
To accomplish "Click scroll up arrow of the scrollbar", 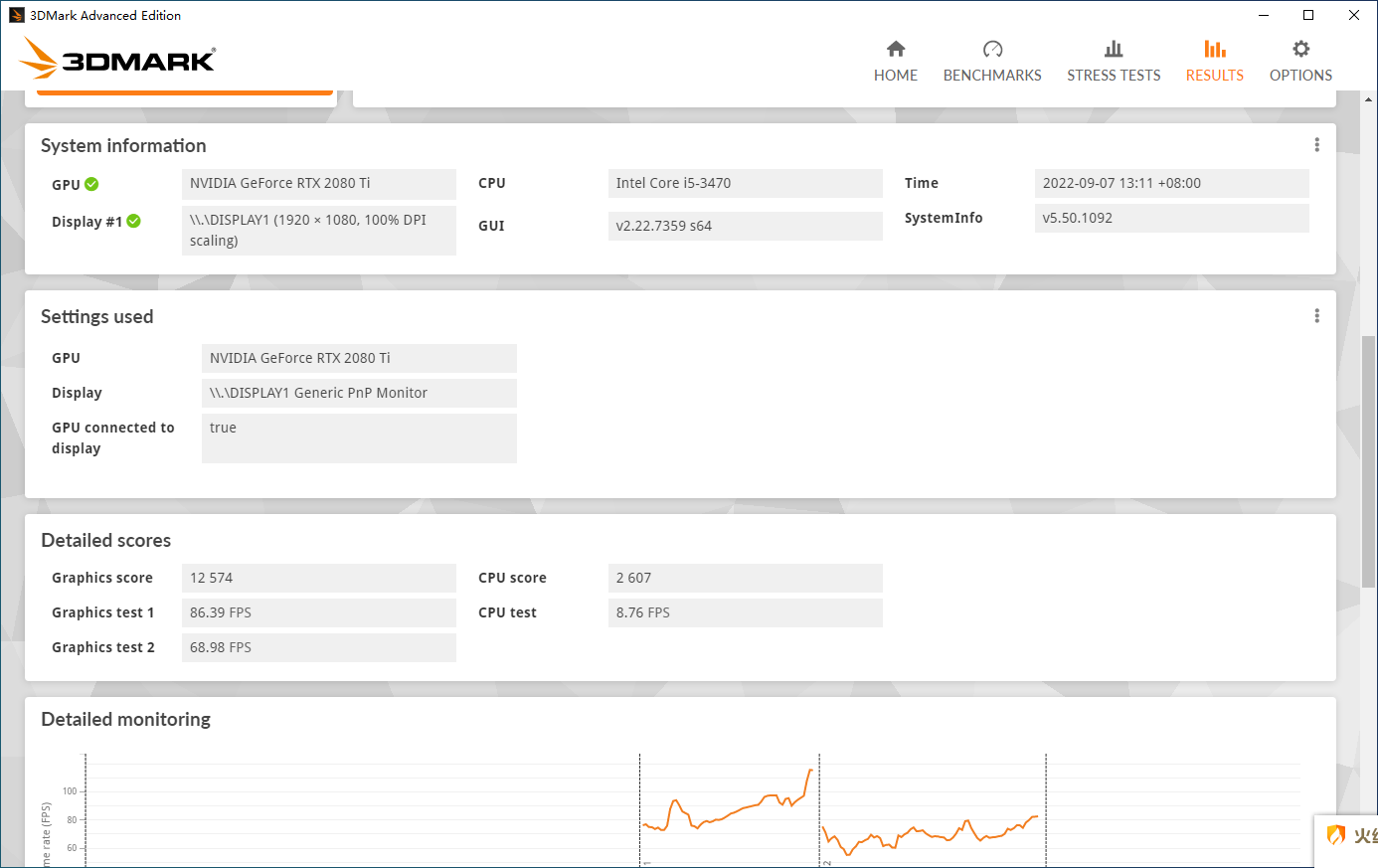I will tap(1369, 99).
